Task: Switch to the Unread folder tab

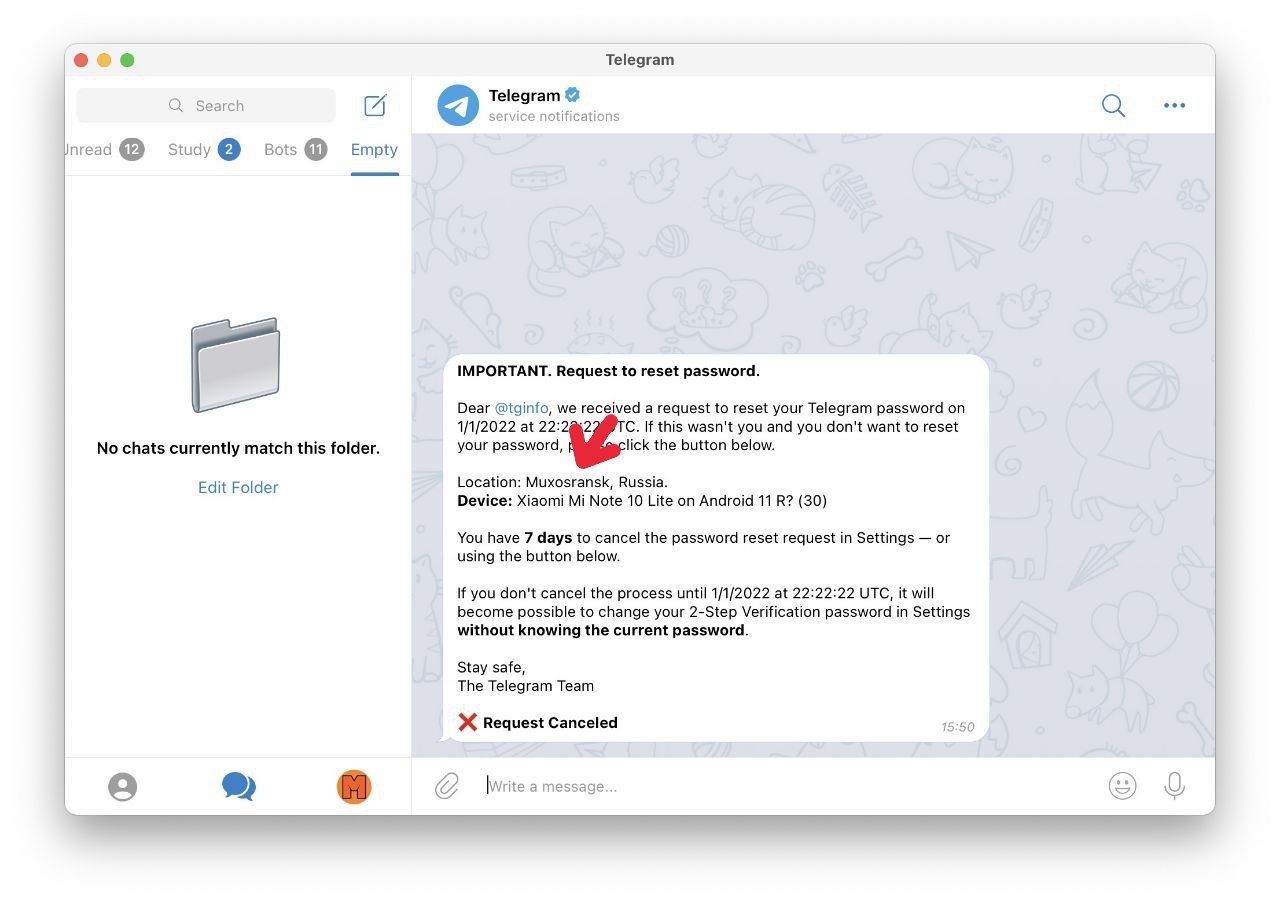Action: pos(105,149)
